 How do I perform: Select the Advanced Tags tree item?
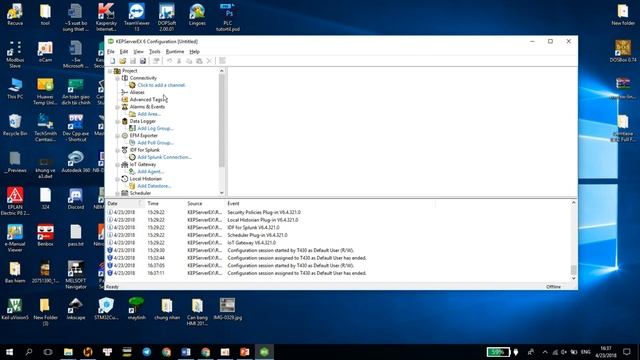146,100
